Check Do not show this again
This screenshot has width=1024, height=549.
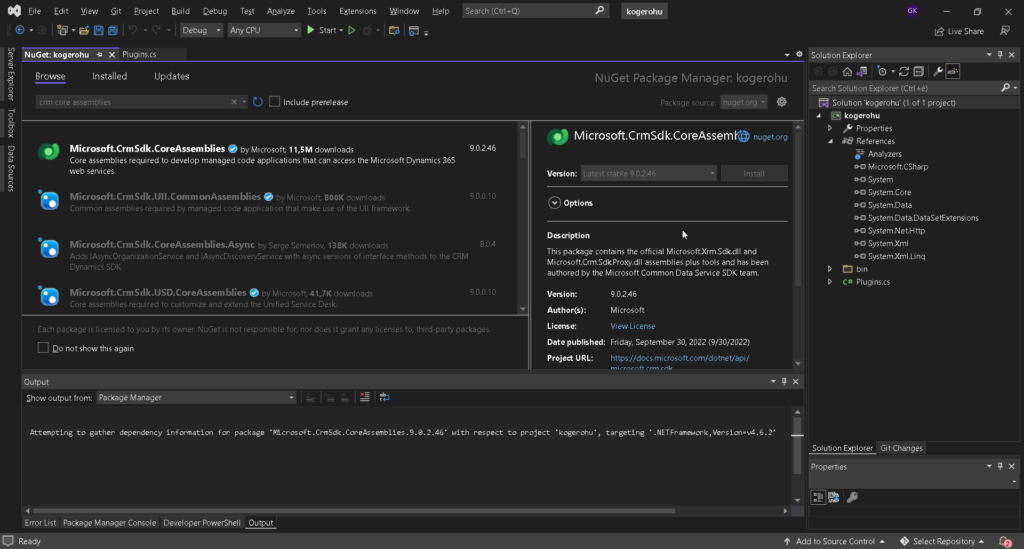[x=43, y=348]
